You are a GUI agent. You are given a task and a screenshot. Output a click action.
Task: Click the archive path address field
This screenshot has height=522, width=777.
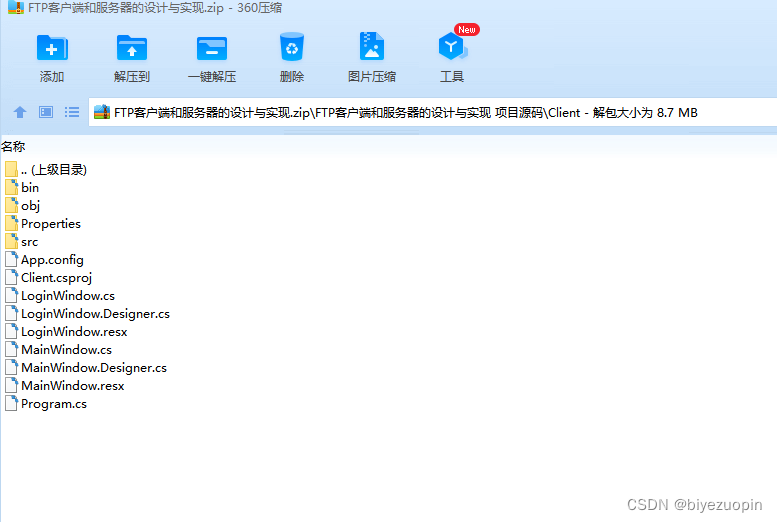click(433, 113)
